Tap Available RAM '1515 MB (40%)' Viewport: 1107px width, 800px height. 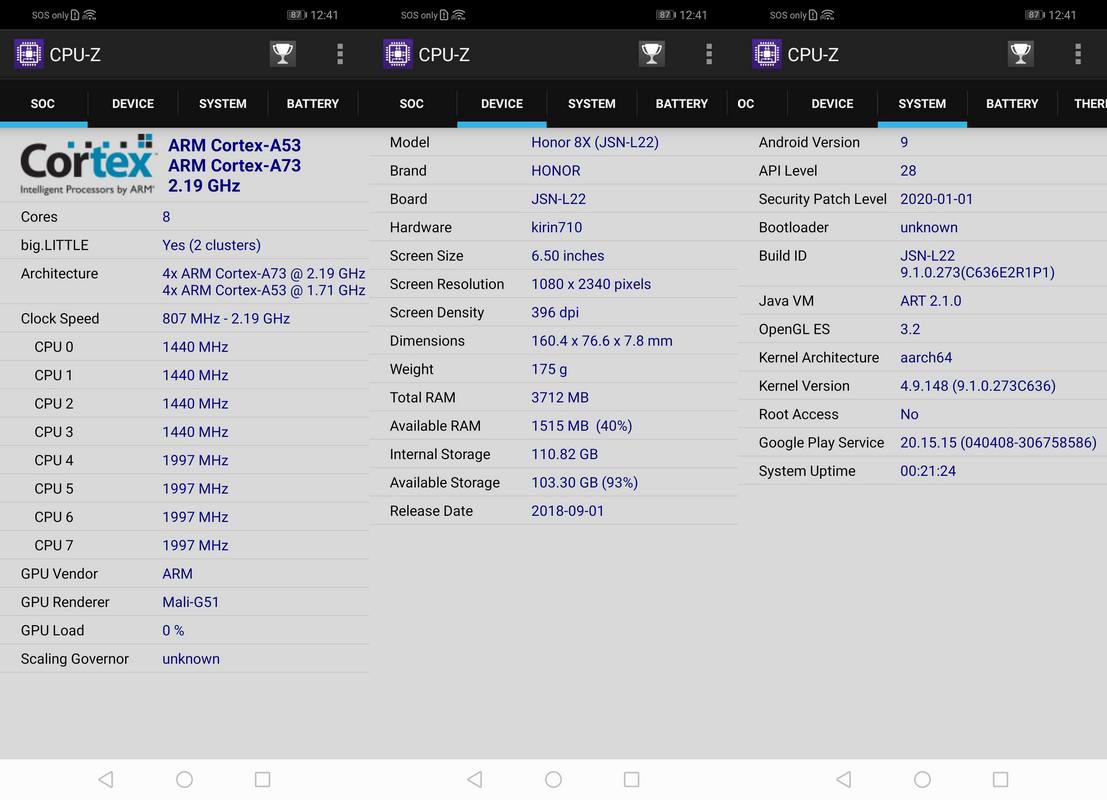click(582, 426)
